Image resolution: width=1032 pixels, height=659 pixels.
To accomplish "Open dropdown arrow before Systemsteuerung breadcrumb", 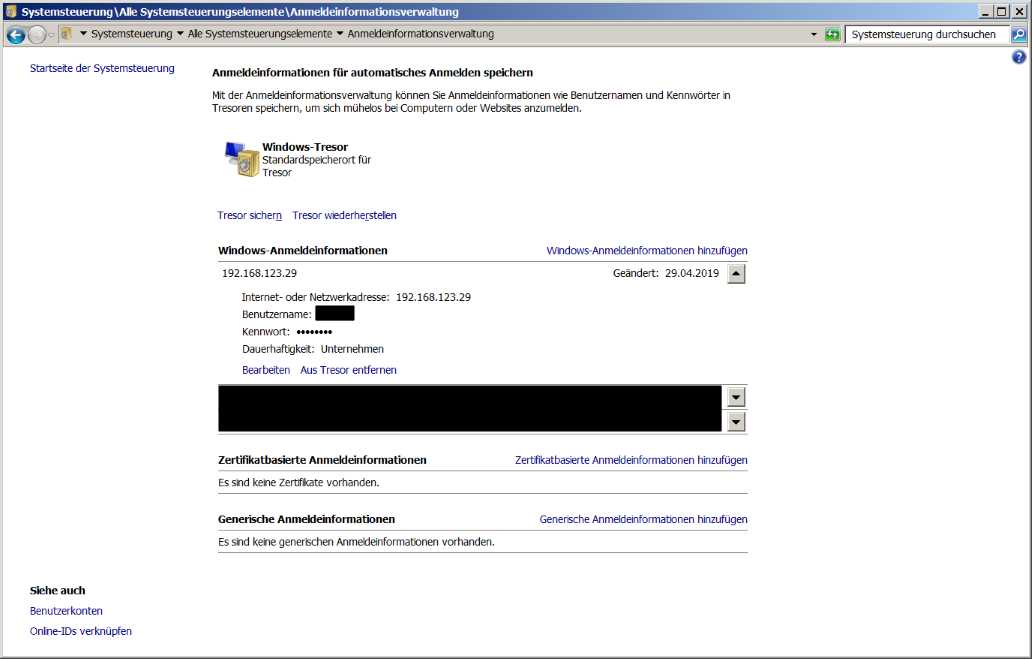I will (x=84, y=34).
